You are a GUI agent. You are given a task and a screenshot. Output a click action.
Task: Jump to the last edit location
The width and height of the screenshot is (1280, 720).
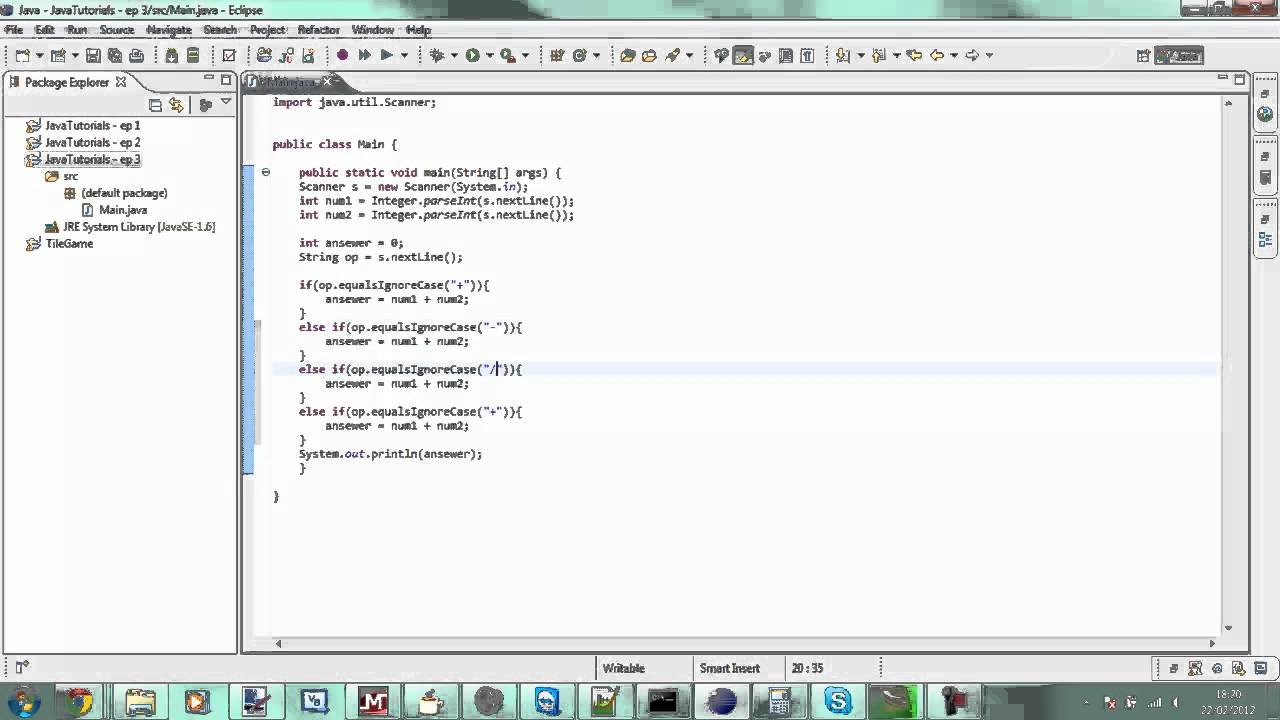click(x=914, y=56)
